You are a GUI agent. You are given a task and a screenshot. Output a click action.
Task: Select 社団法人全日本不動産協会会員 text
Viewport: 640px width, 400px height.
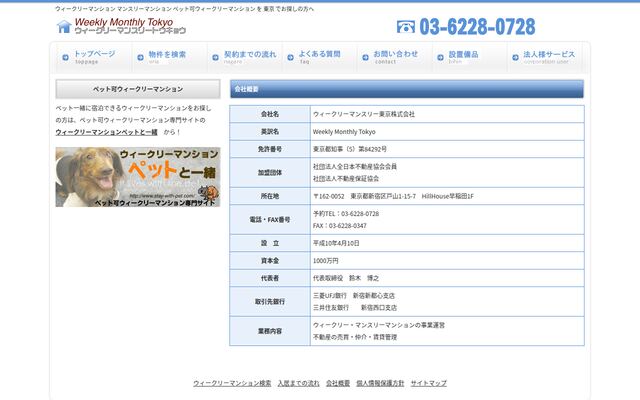pyautogui.click(x=355, y=167)
